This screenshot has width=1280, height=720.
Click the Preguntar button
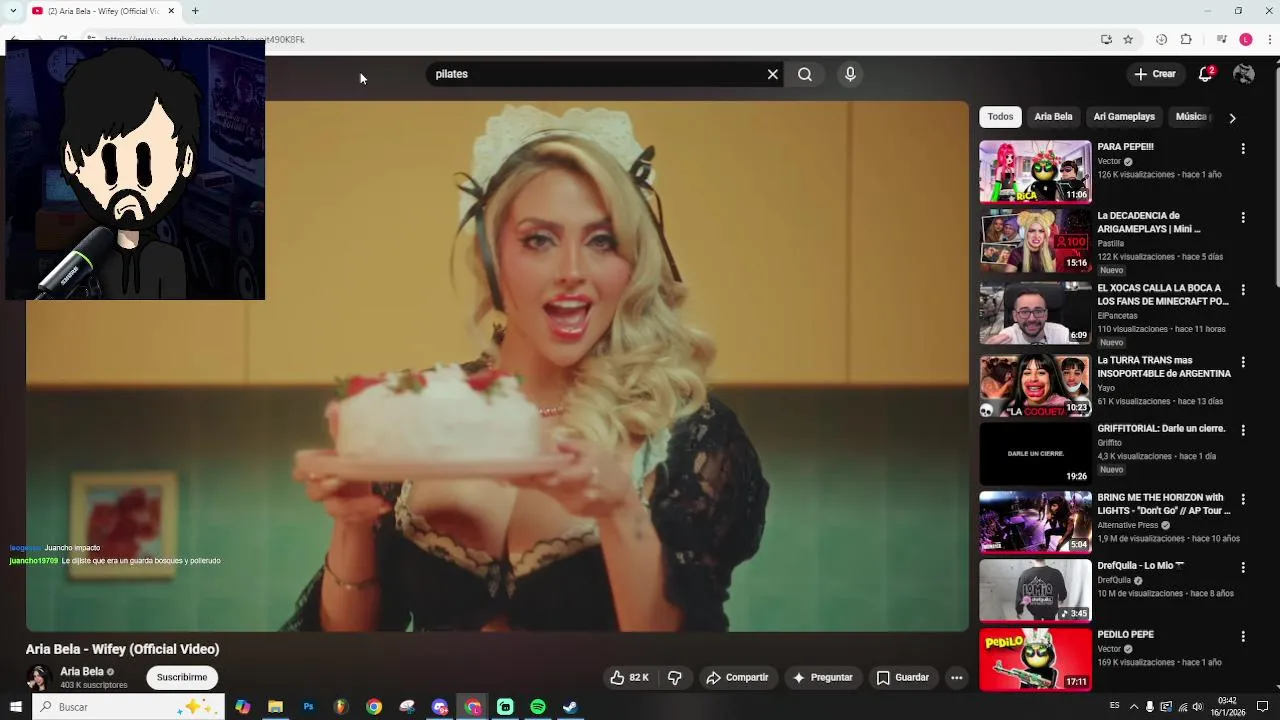pyautogui.click(x=822, y=678)
